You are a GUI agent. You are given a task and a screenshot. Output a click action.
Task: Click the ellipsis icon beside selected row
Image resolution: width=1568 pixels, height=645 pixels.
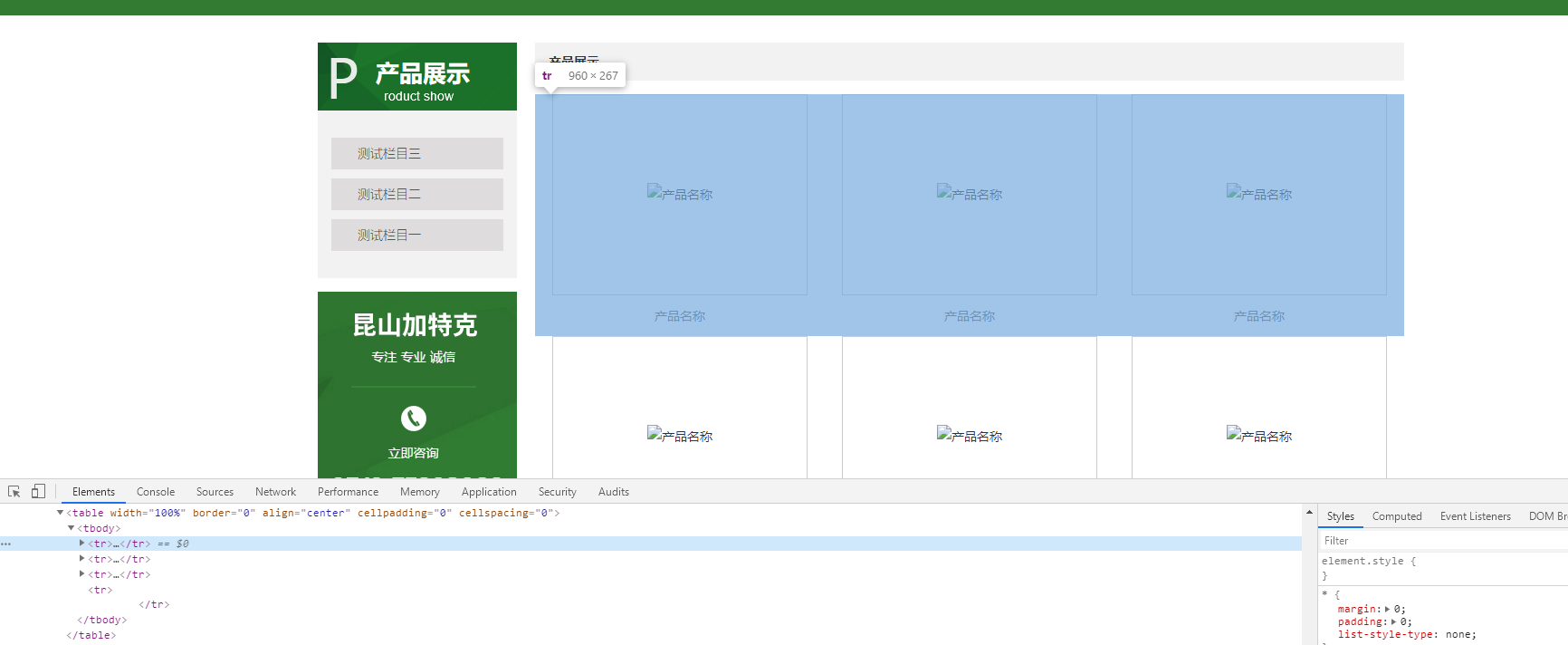[x=6, y=544]
